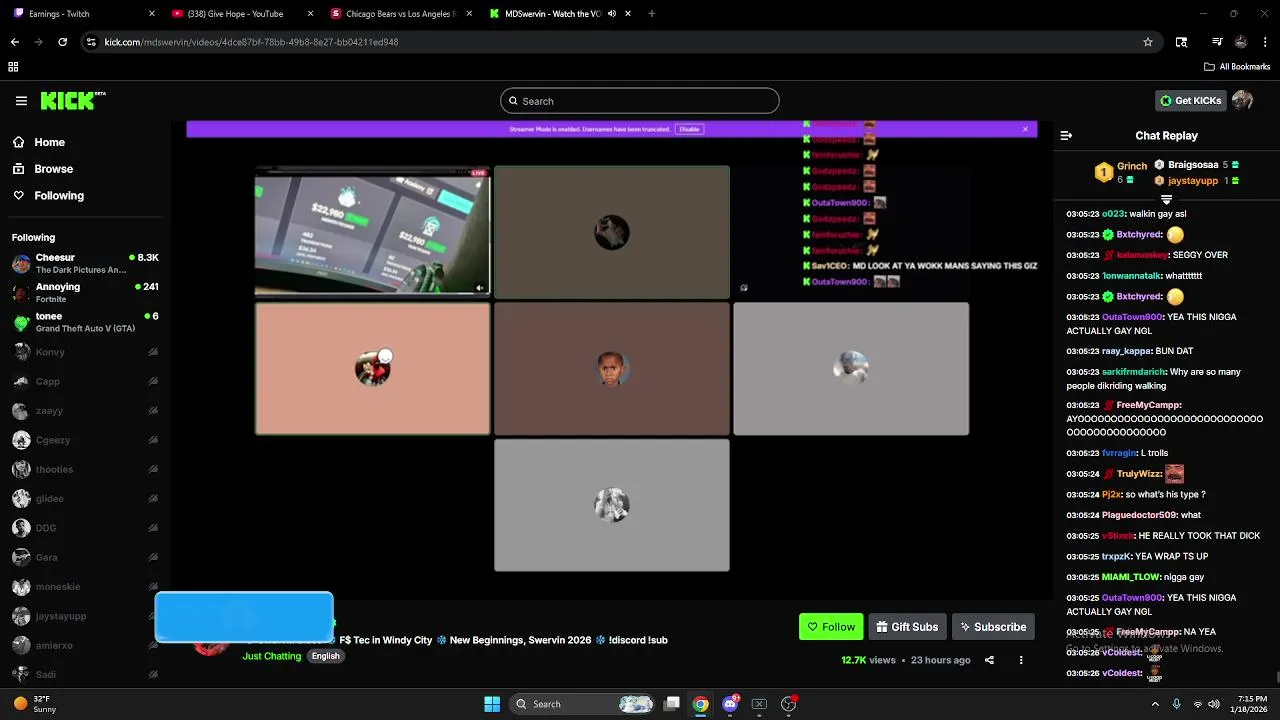This screenshot has width=1280, height=720.
Task: Open video more options menu
Action: (x=1021, y=660)
